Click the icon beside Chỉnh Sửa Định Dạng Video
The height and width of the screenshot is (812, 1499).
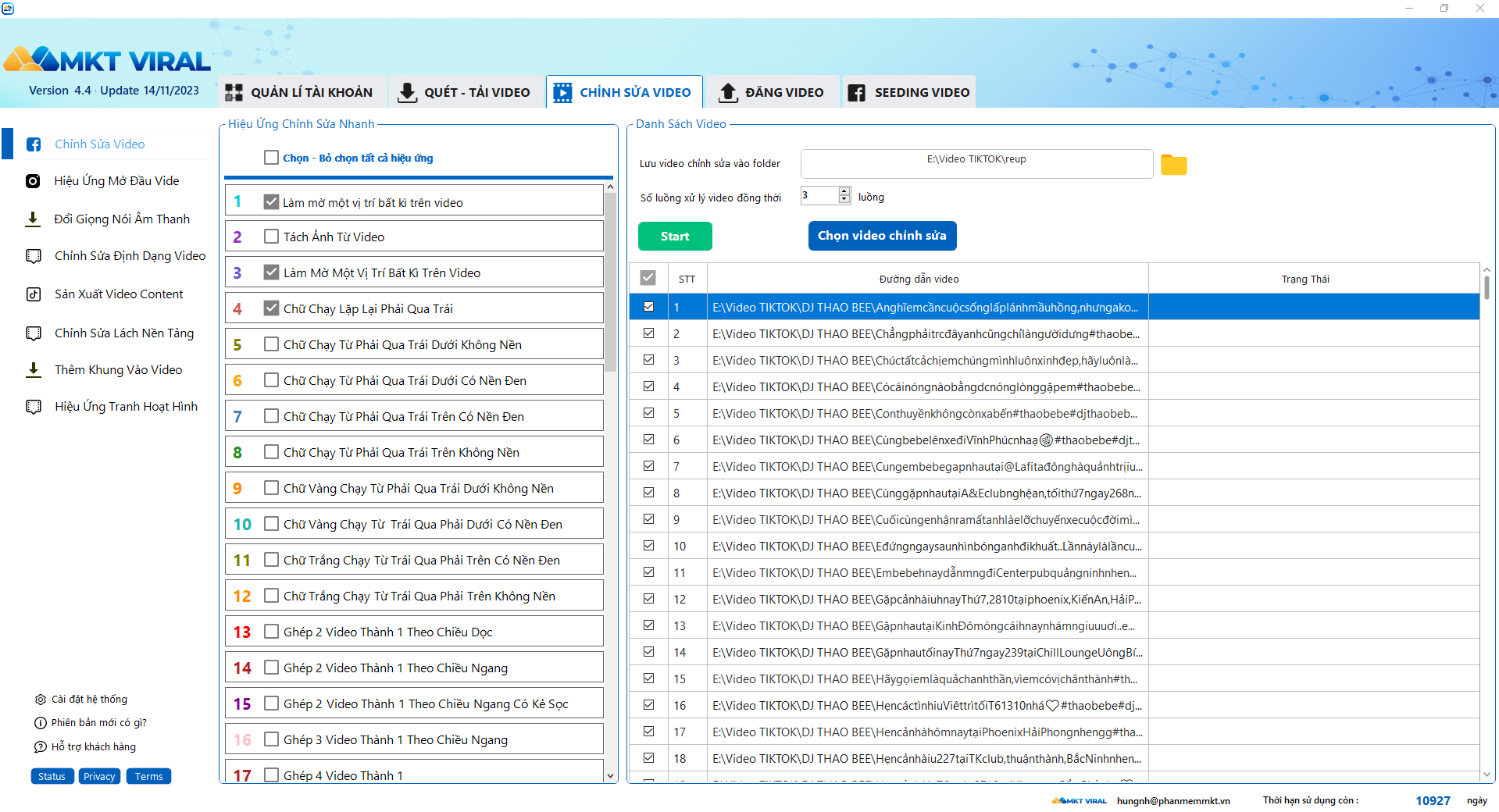(x=34, y=256)
